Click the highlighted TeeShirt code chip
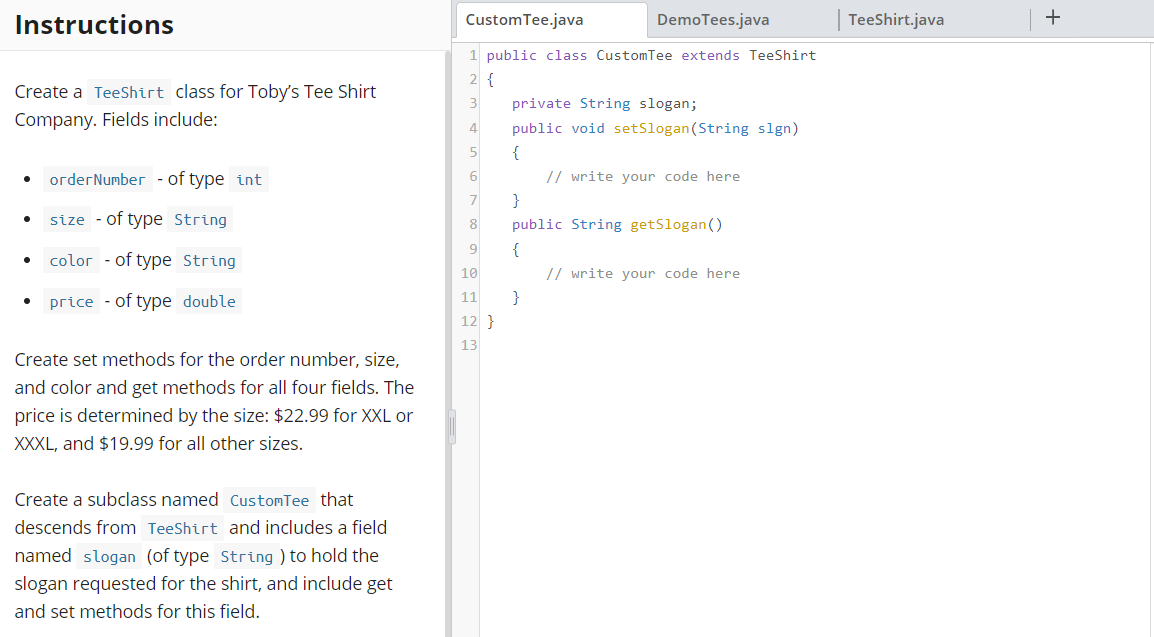Viewport: 1154px width, 637px height. click(129, 92)
